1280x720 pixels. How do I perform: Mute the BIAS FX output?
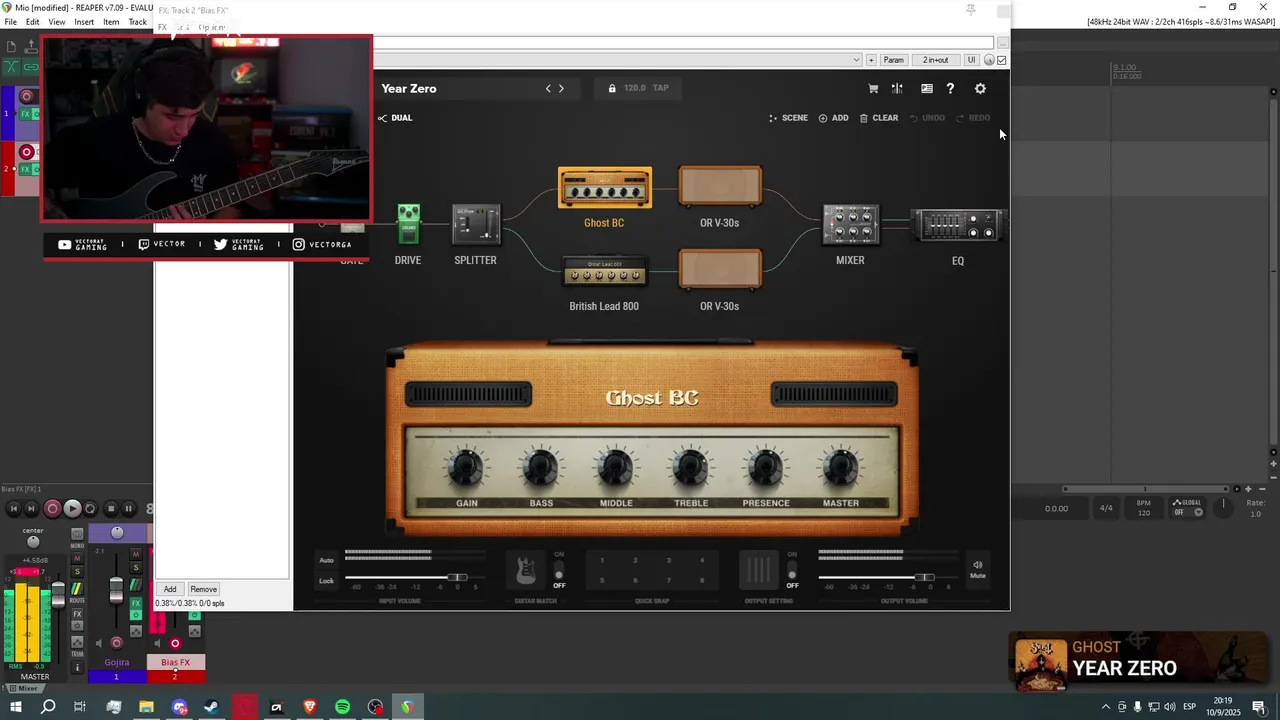click(x=978, y=569)
